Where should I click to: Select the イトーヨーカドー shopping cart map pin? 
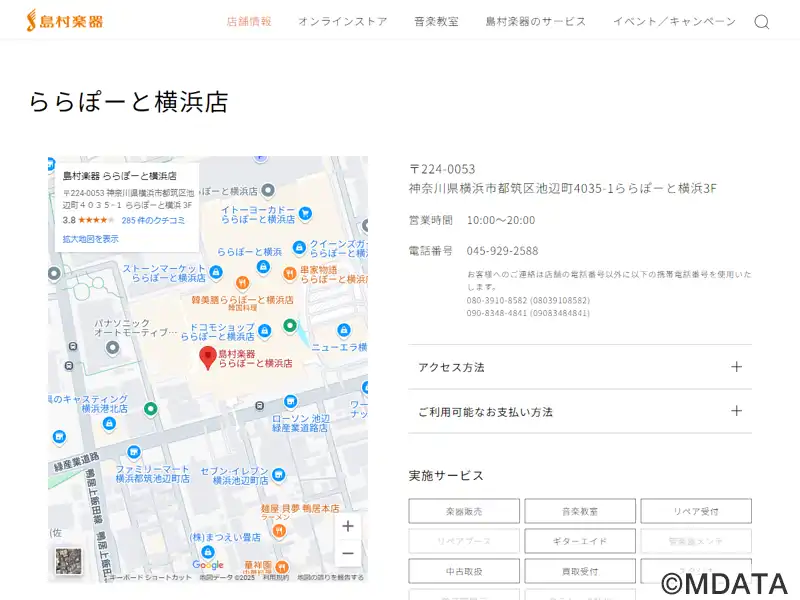pyautogui.click(x=305, y=213)
